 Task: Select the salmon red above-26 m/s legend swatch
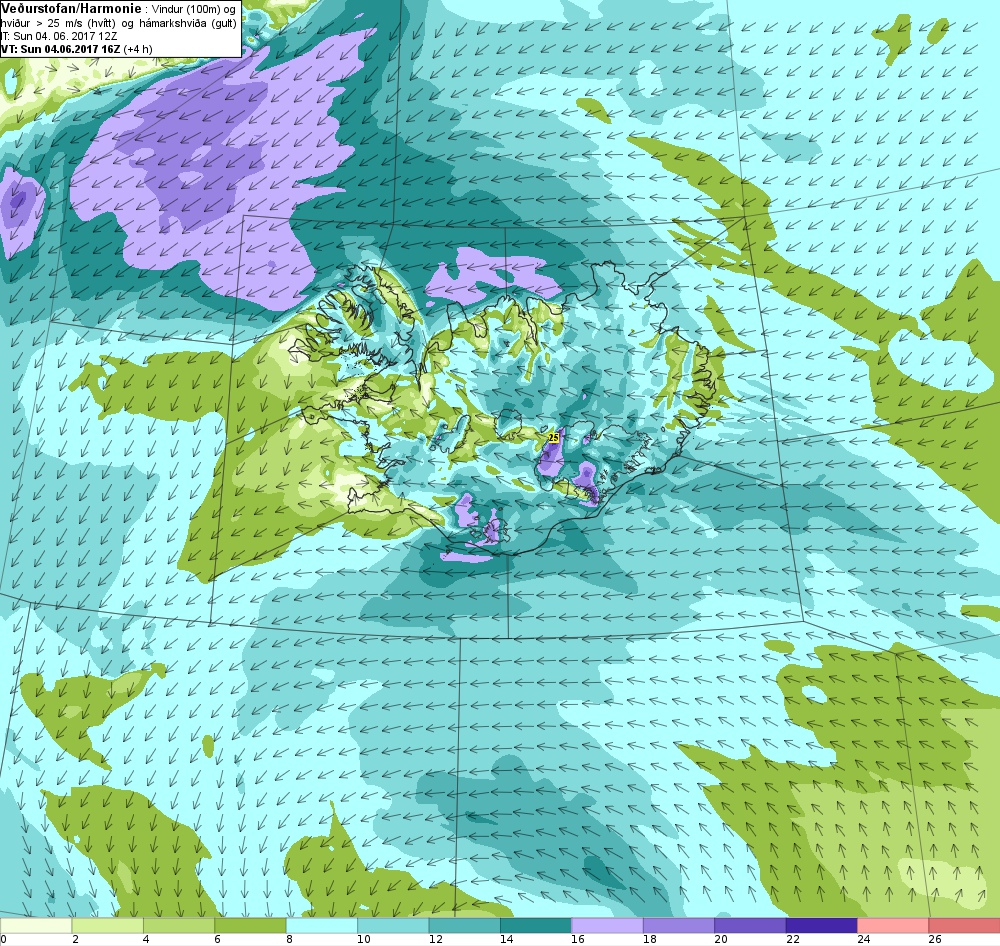pyautogui.click(x=964, y=926)
